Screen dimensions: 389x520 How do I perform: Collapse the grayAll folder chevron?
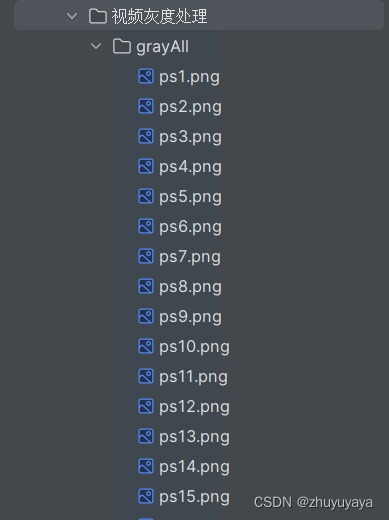click(x=96, y=46)
